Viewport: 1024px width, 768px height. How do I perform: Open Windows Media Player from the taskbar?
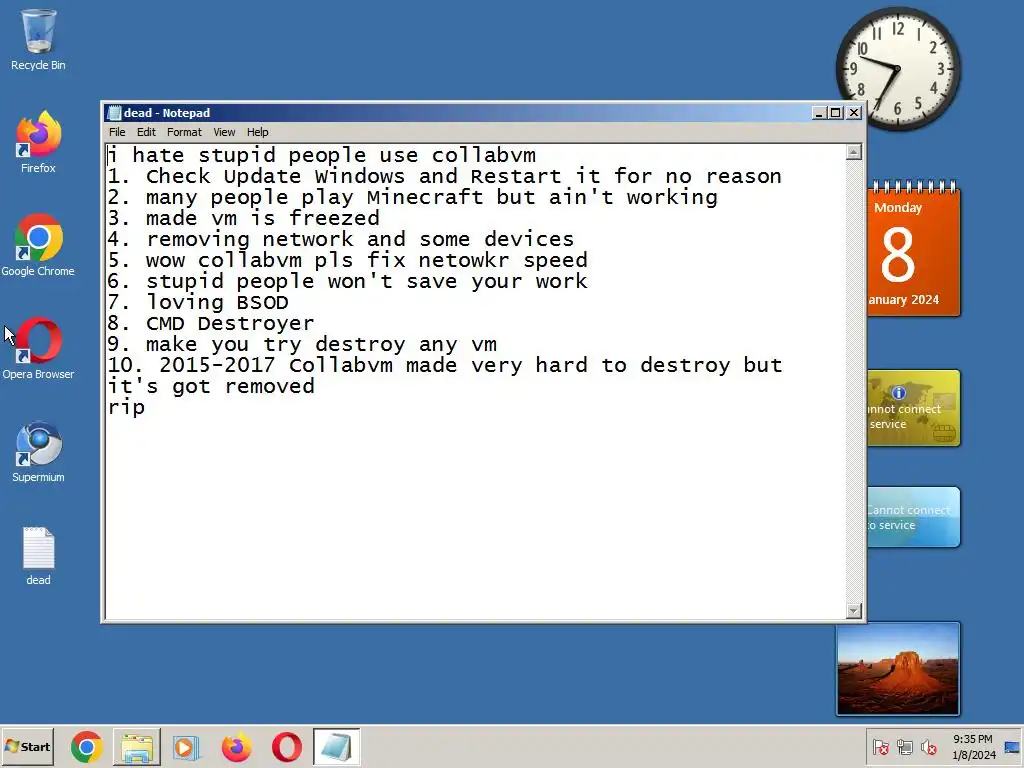point(185,747)
